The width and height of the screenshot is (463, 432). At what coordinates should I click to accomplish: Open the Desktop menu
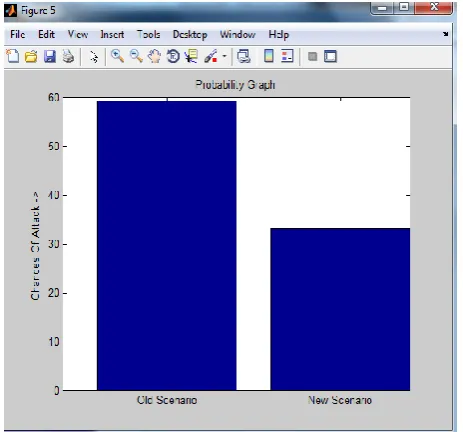tap(190, 35)
